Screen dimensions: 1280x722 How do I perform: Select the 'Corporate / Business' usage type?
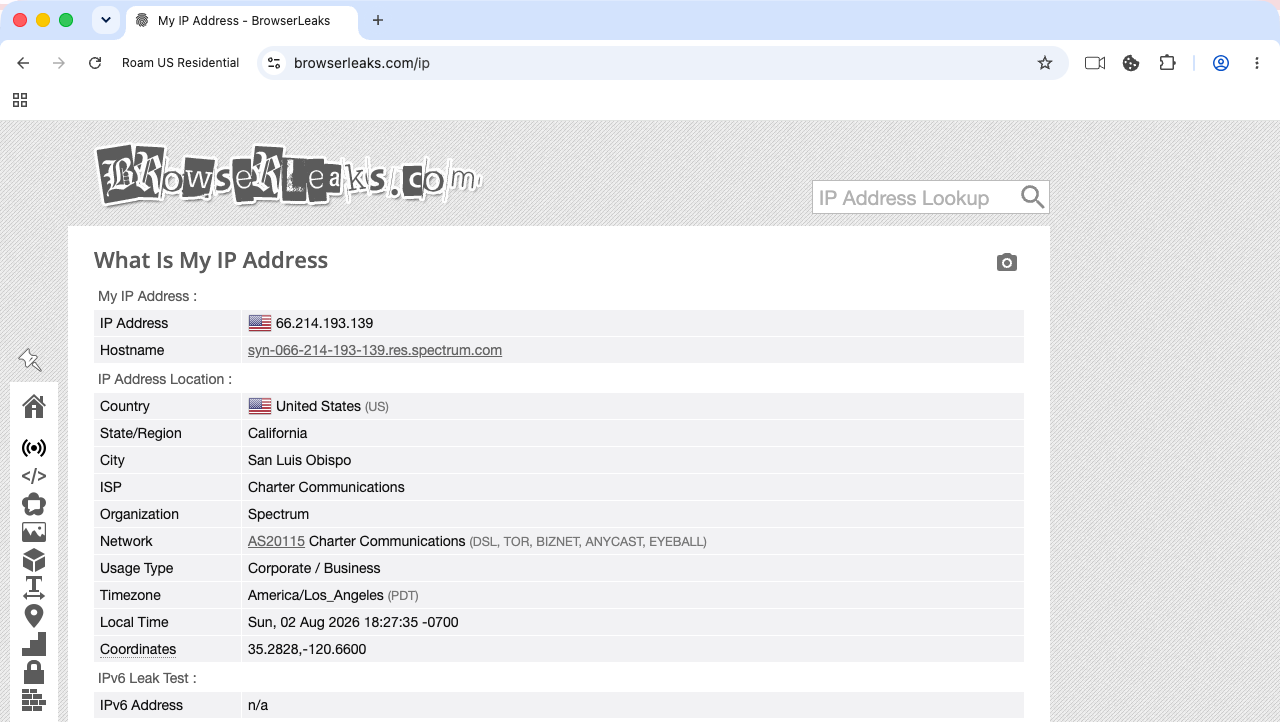314,568
